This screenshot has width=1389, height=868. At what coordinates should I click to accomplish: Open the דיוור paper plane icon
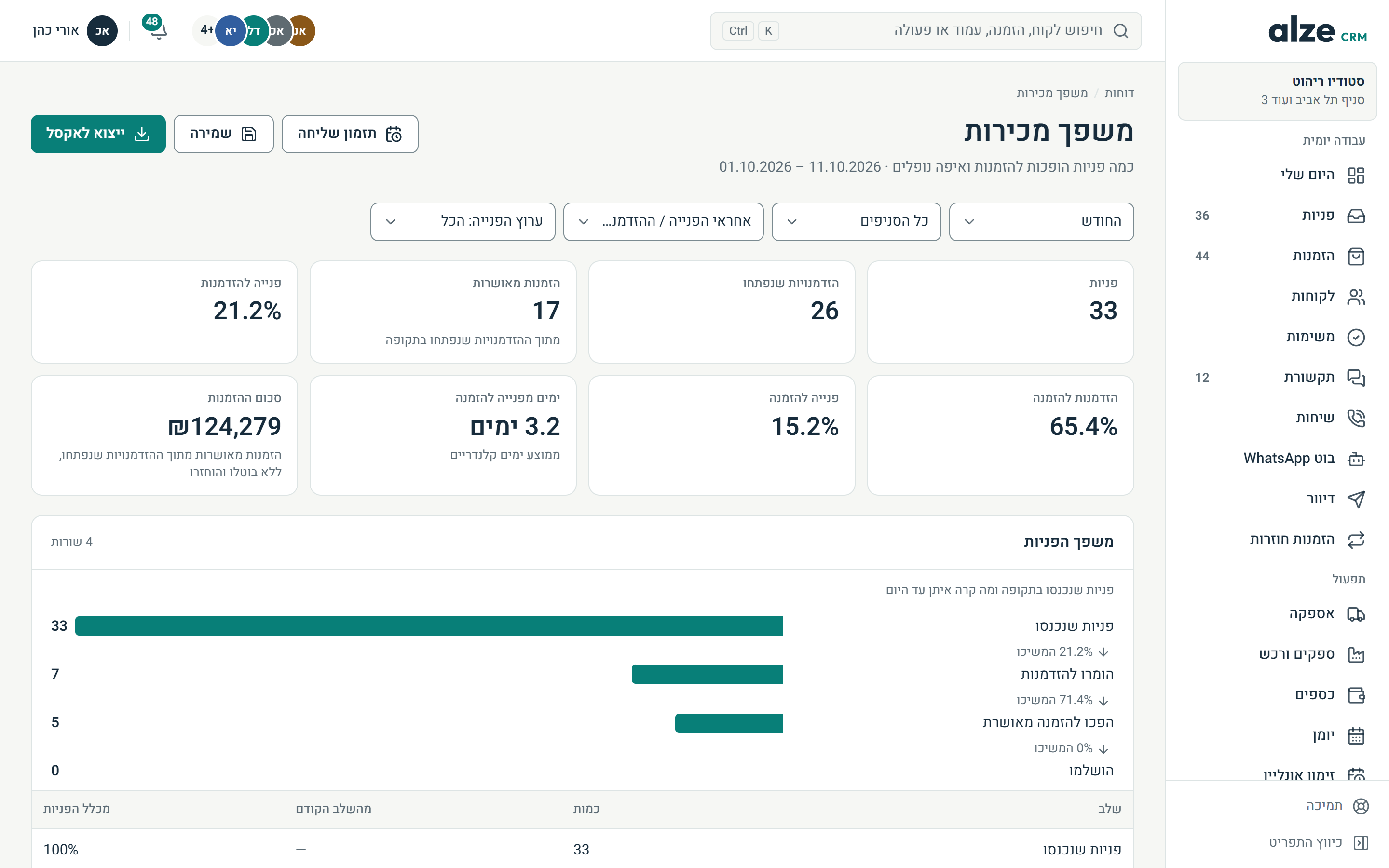click(1356, 499)
